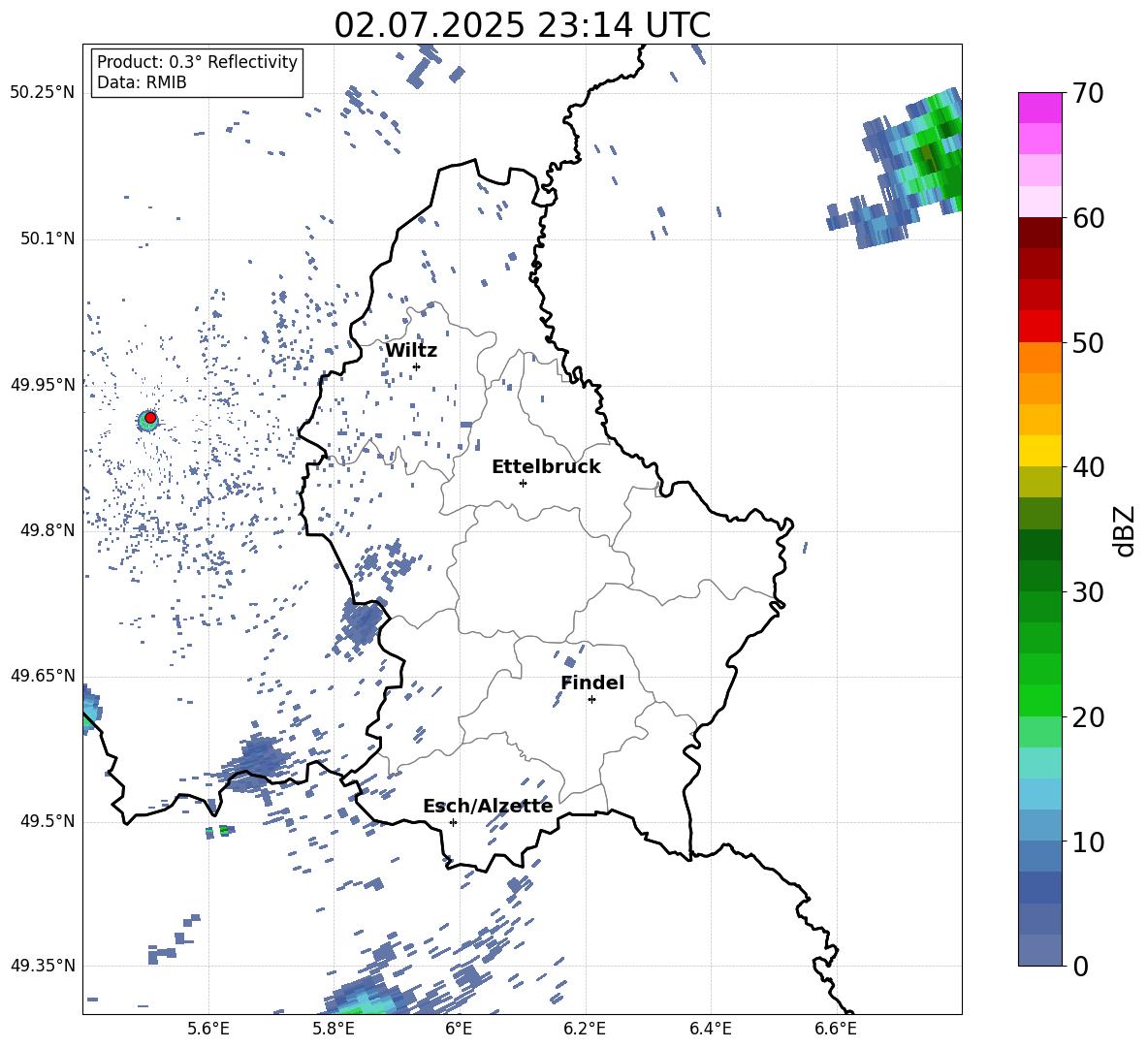Image resolution: width=1148 pixels, height=1048 pixels.
Task: Click the dark maroon colorbar segment below 60
Action: [1039, 233]
